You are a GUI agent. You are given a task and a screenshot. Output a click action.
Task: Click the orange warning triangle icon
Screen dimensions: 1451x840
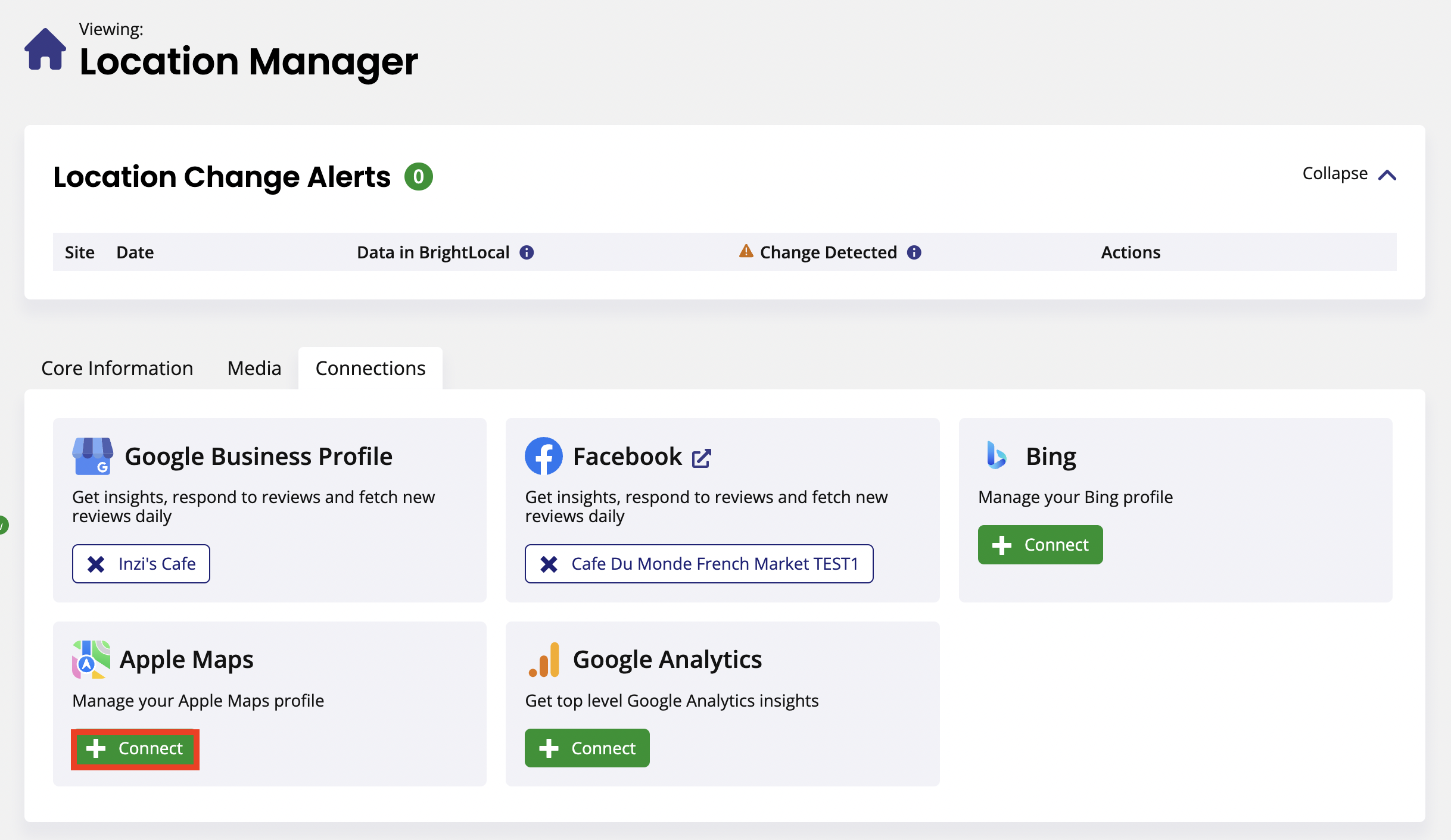[746, 251]
